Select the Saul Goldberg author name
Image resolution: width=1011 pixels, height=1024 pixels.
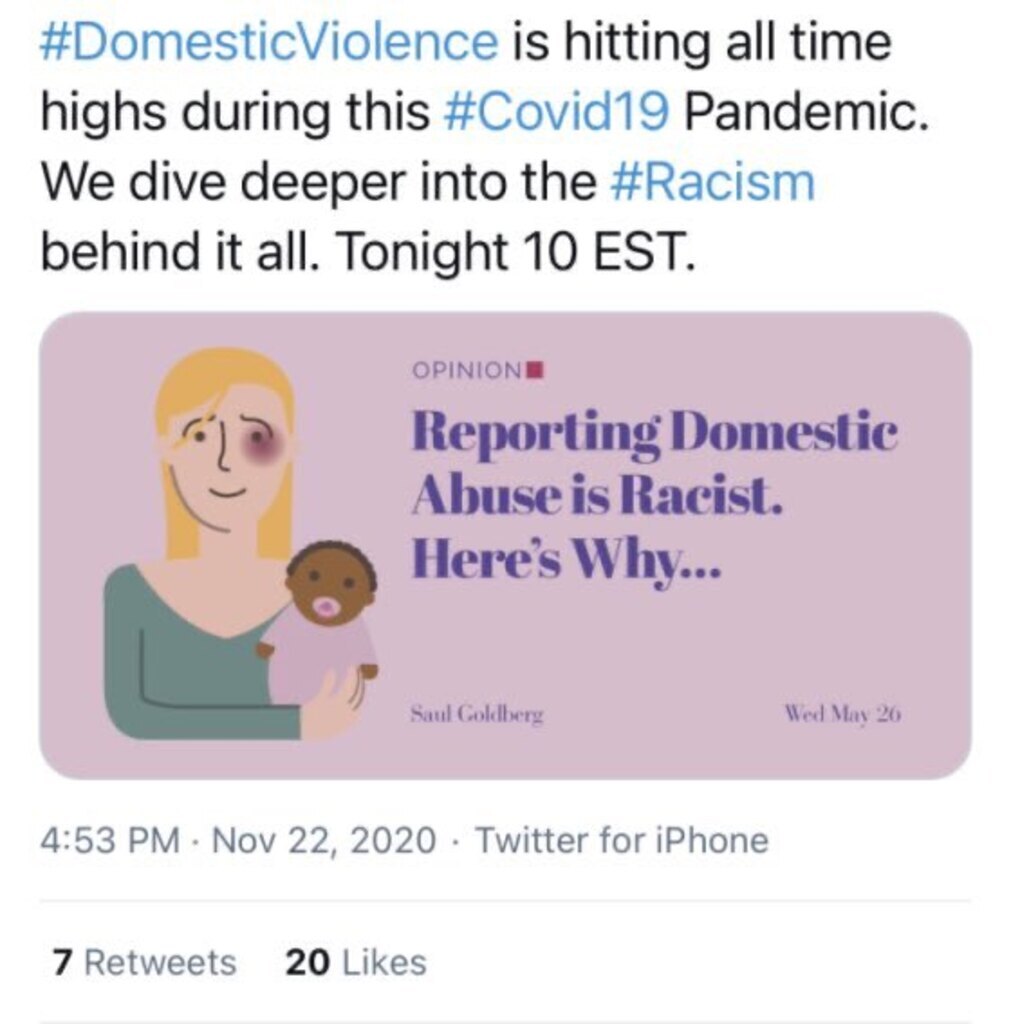pyautogui.click(x=477, y=715)
